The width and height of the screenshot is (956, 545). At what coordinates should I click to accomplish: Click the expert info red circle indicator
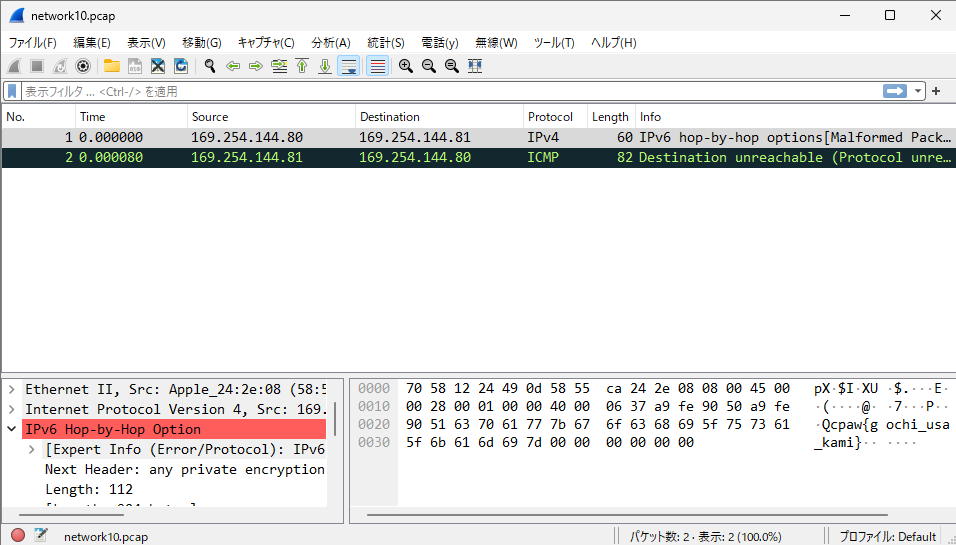pyautogui.click(x=18, y=536)
